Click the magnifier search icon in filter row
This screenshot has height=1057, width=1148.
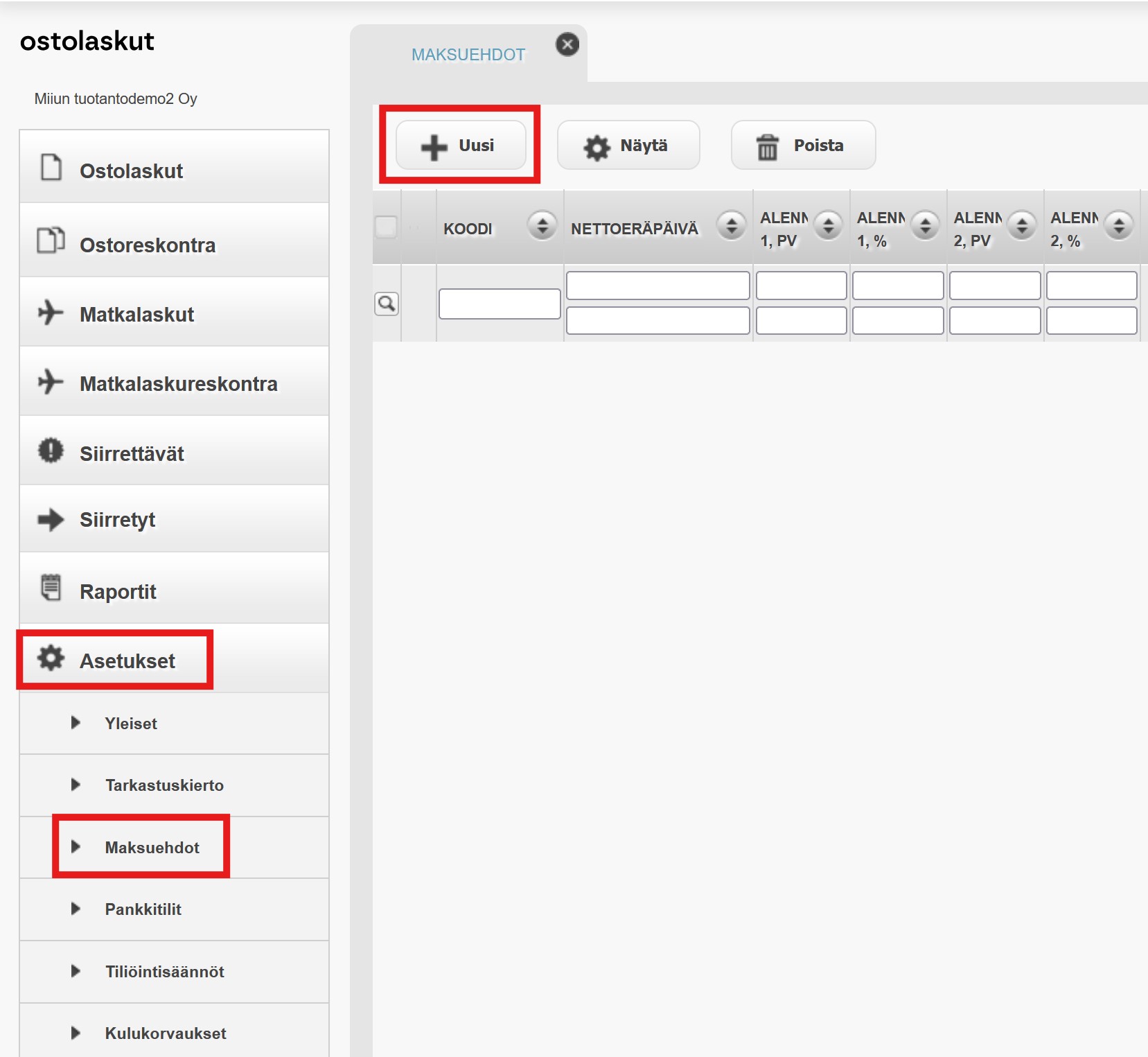click(x=387, y=304)
